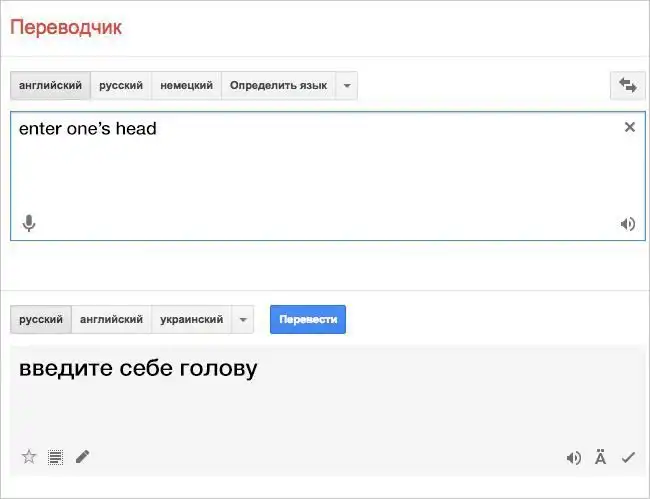Swap source and target languages
This screenshot has height=499, width=650.
point(628,86)
